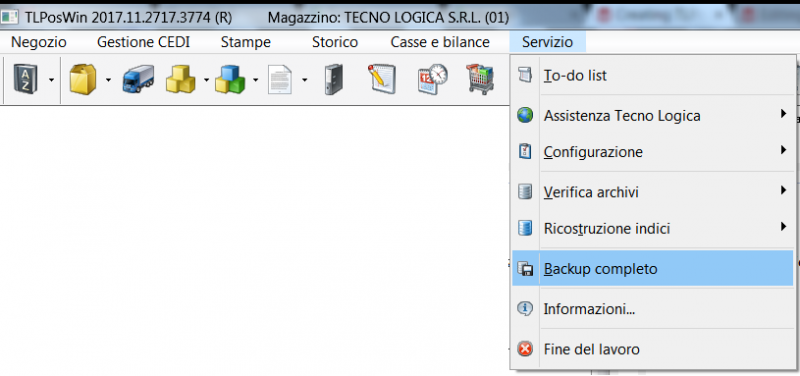Click the multicolored cubes toolbar icon
Screen dimensions: 800x376
pyautogui.click(x=230, y=80)
